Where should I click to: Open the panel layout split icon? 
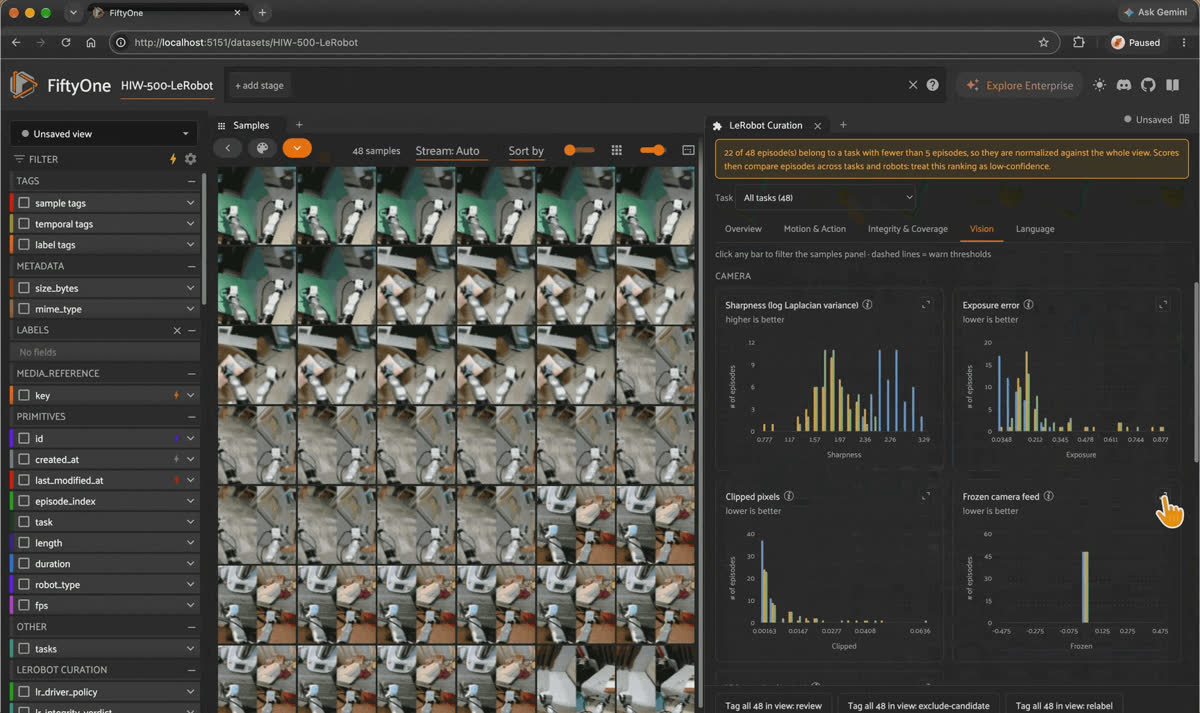1186,120
